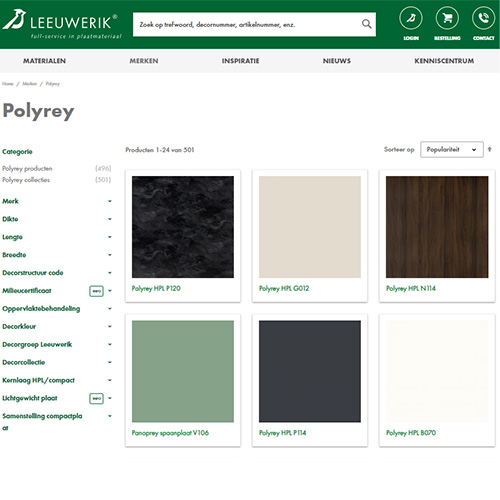Show info for Milieucertificaat filter
Screen dimensions: 500x500
(96, 291)
